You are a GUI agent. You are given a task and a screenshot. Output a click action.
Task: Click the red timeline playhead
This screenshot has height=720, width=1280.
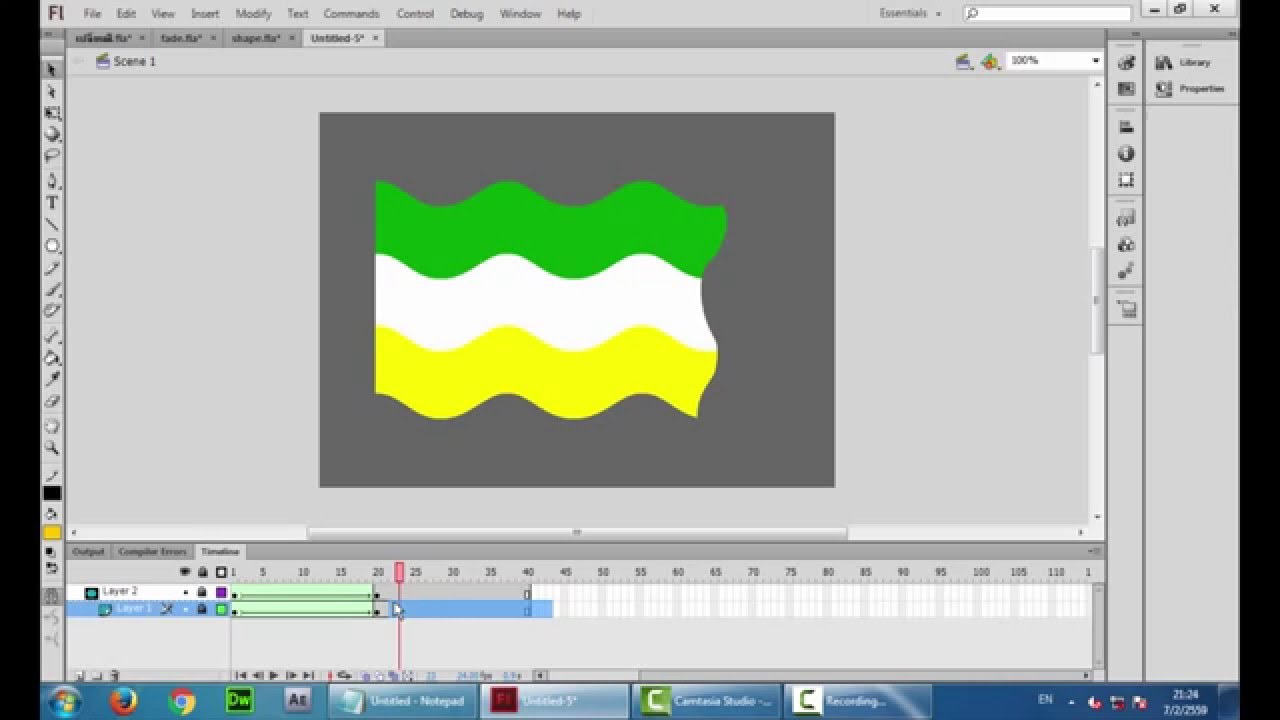coord(399,571)
